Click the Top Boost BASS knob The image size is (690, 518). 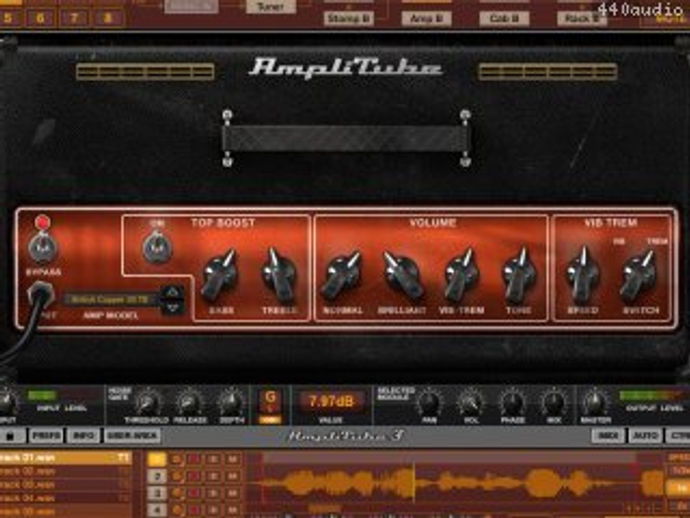tap(219, 276)
